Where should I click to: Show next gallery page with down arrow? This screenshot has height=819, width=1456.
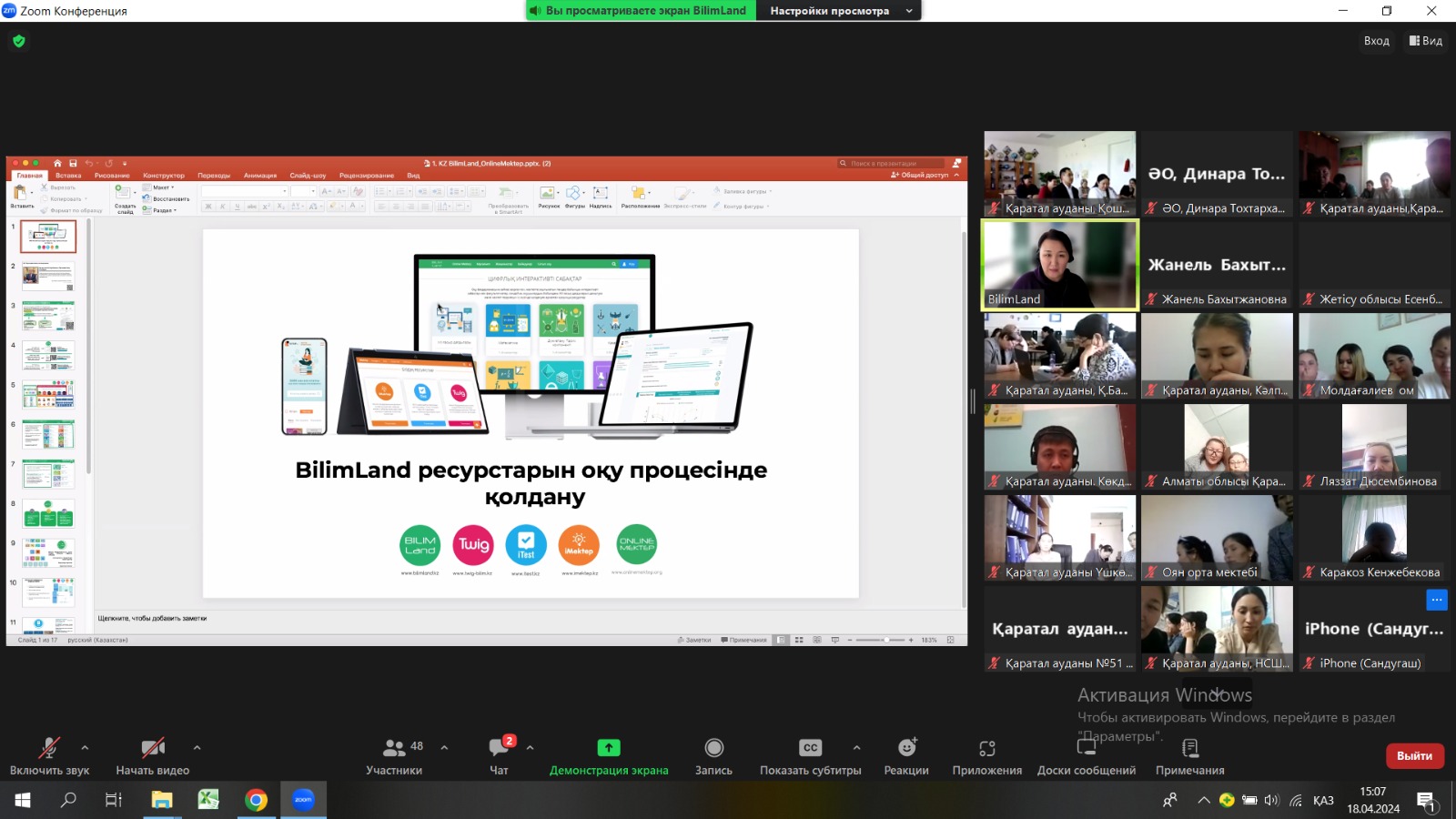(x=1217, y=692)
